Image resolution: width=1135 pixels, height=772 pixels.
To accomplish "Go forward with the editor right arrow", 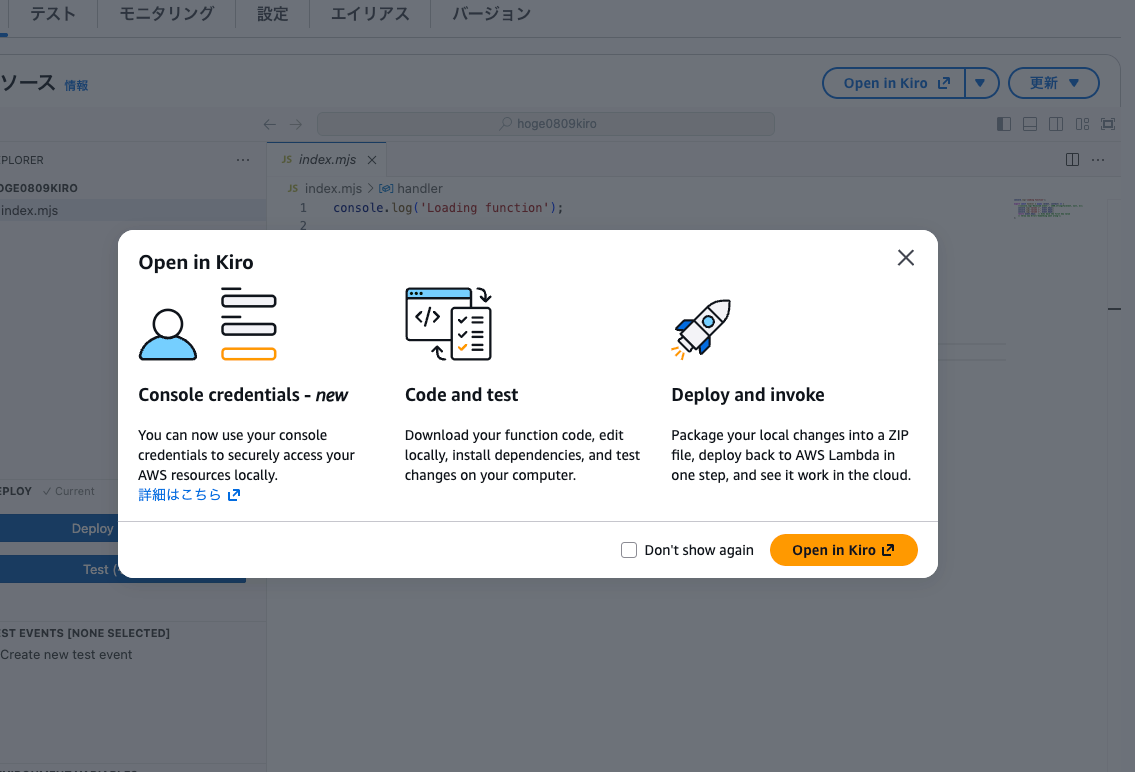I will coord(295,124).
